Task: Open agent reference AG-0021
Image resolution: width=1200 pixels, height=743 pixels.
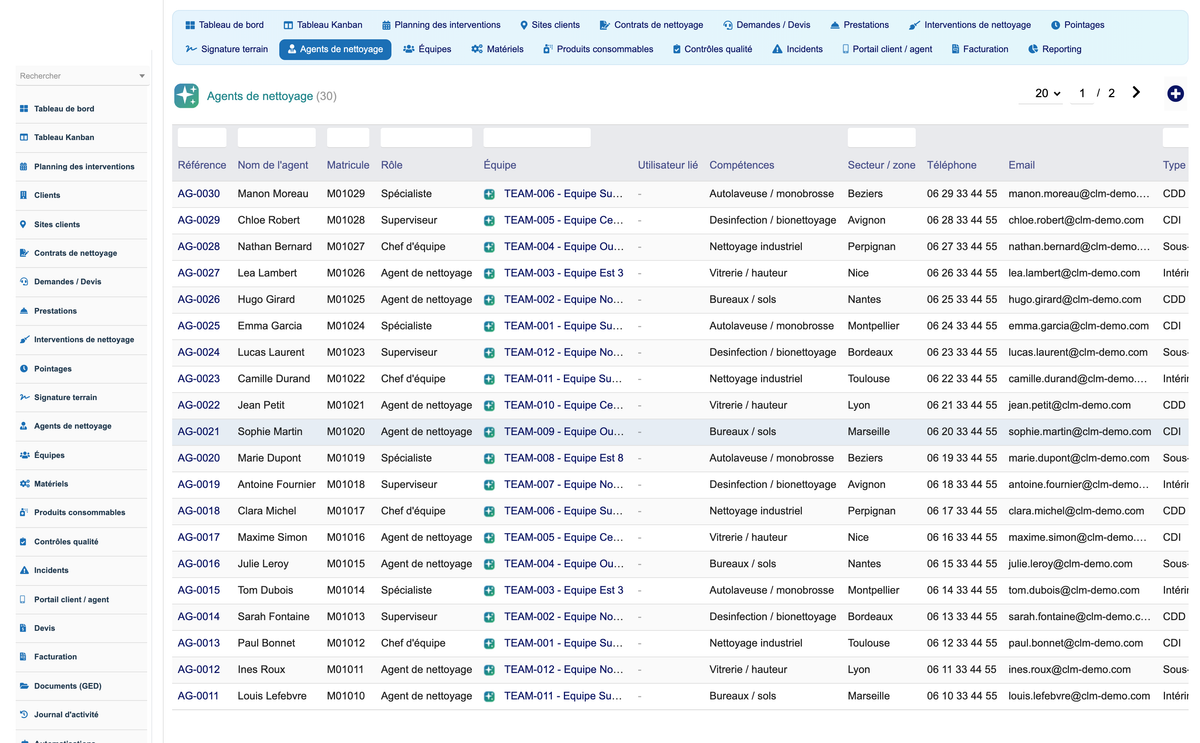Action: 199,432
